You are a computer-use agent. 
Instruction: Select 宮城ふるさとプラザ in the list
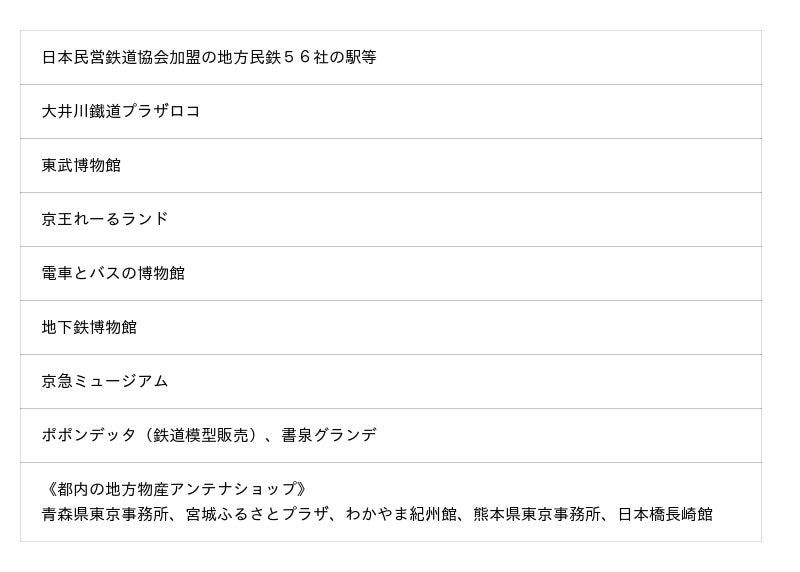pyautogui.click(x=257, y=515)
